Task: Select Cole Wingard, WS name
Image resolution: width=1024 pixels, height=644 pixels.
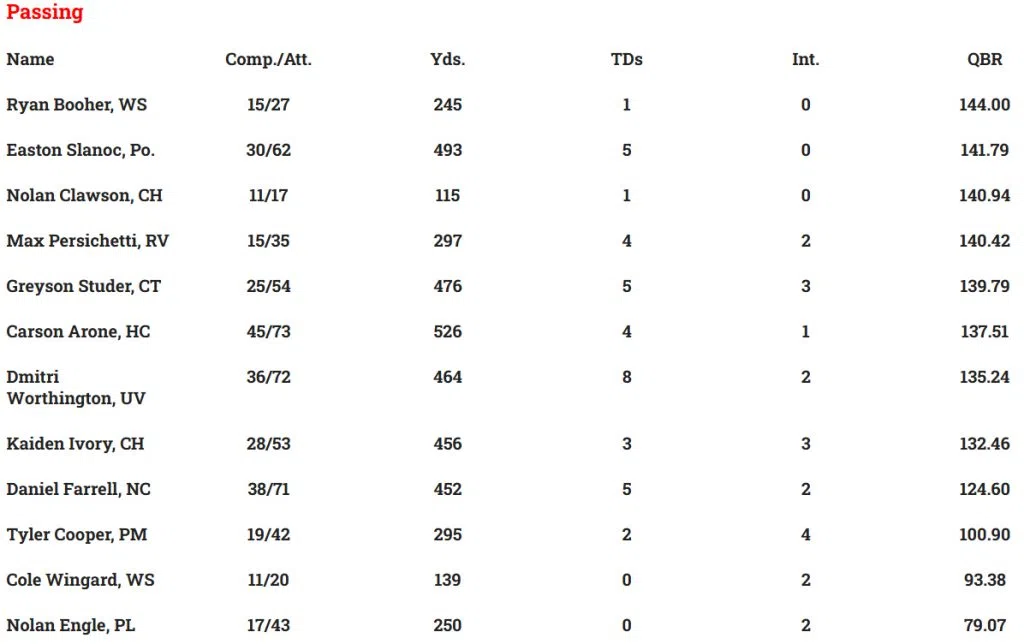Action: coord(80,580)
